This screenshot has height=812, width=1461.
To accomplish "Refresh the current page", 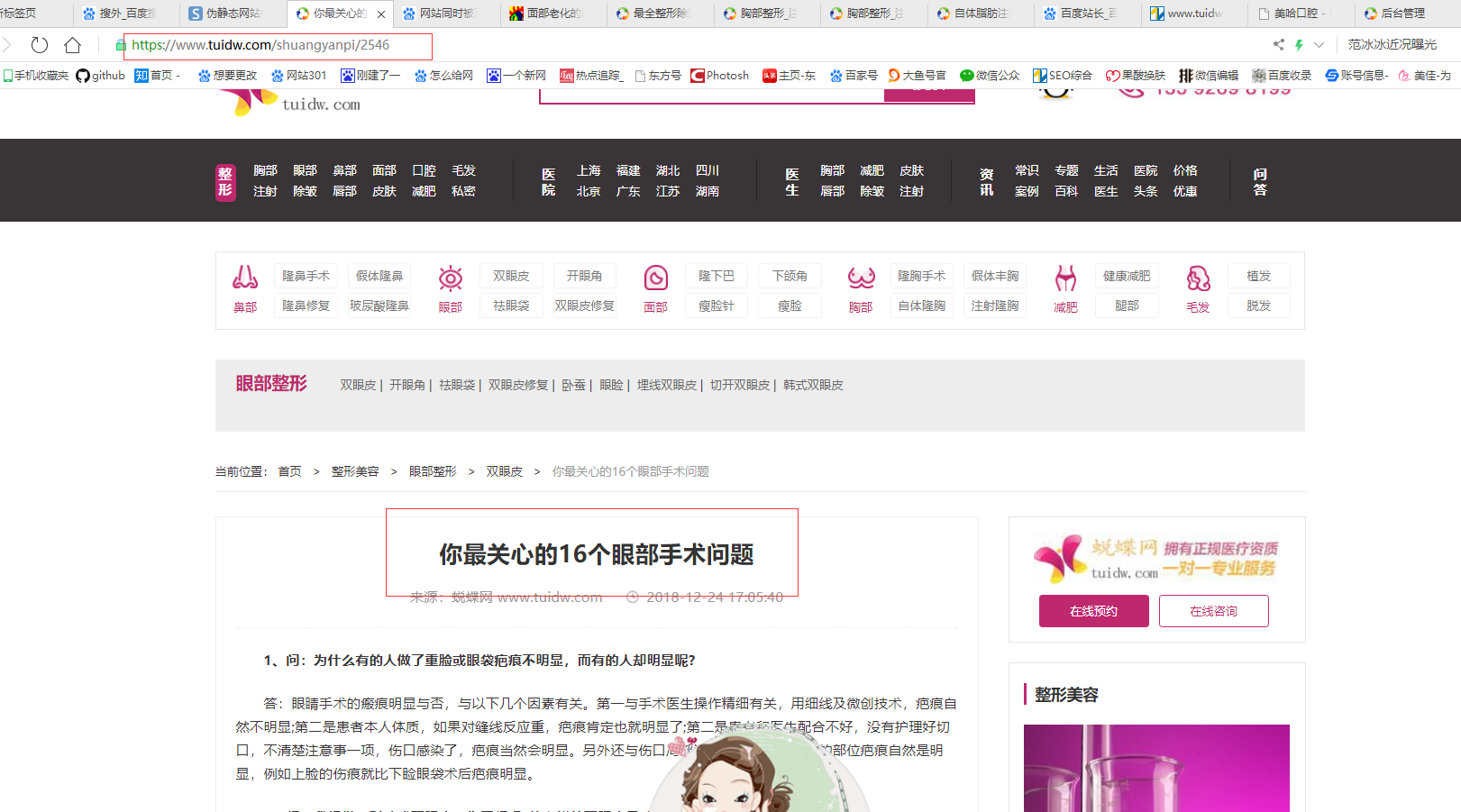I will point(38,45).
